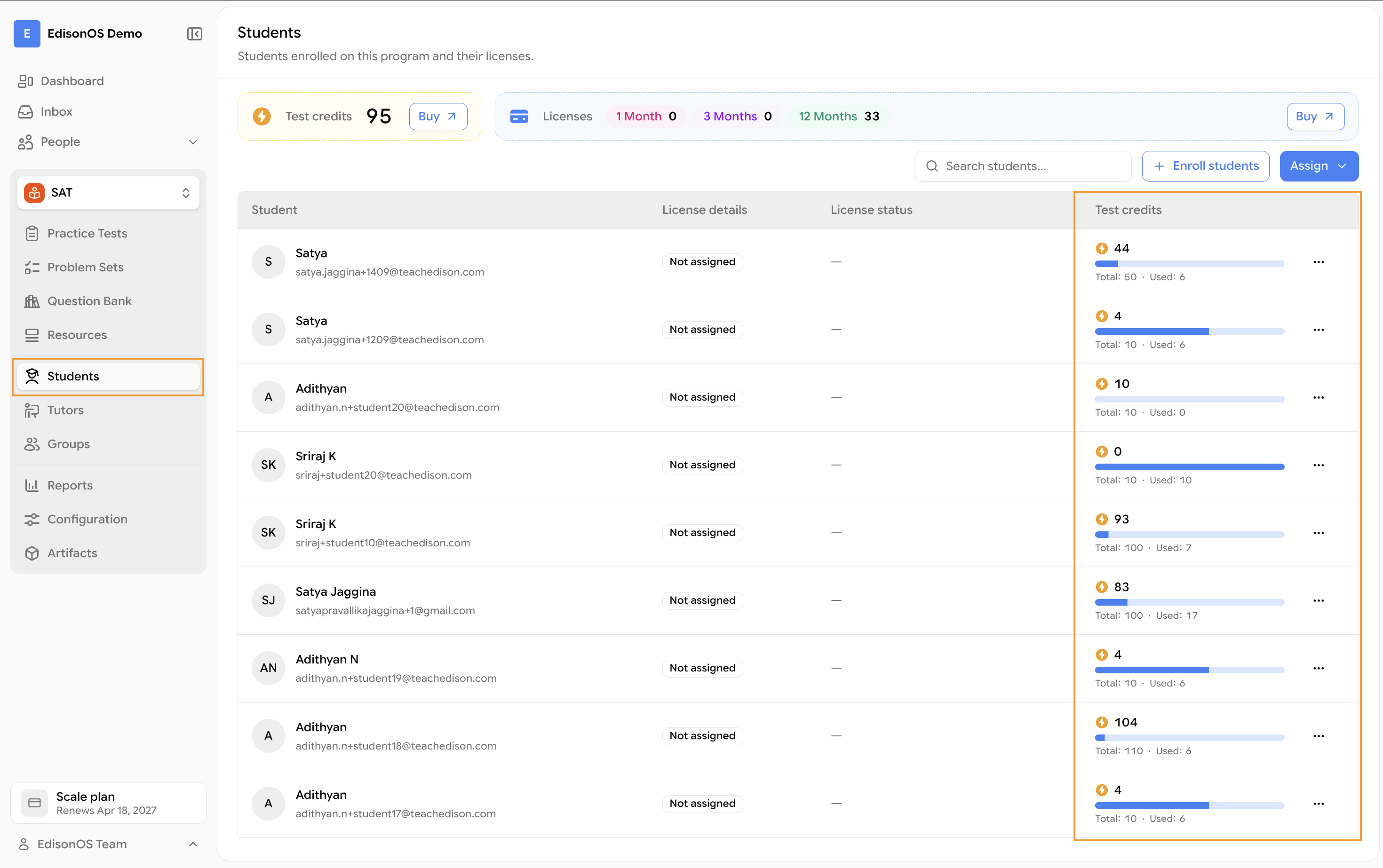Click the SK avatar for sriraj+student10
1383x868 pixels.
click(268, 533)
